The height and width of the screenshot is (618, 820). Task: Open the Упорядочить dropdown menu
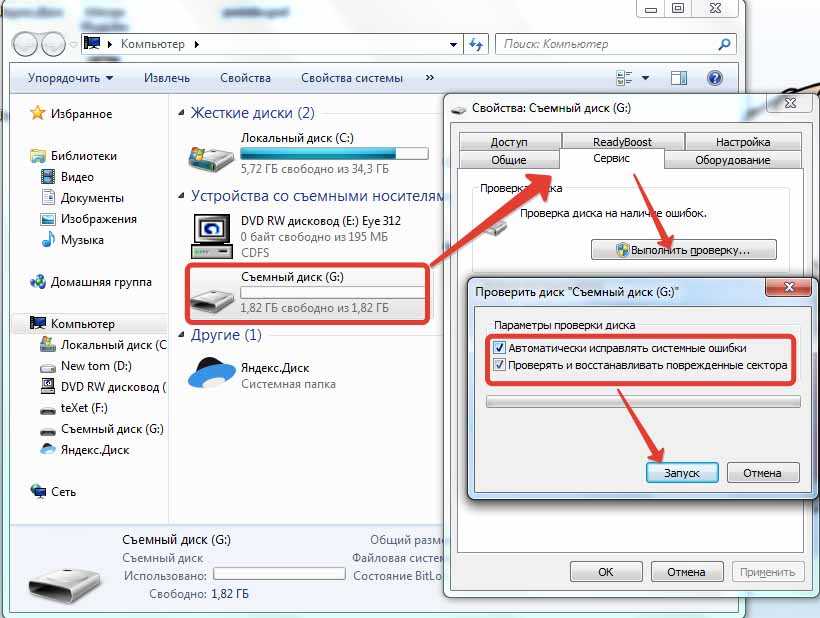pyautogui.click(x=70, y=78)
